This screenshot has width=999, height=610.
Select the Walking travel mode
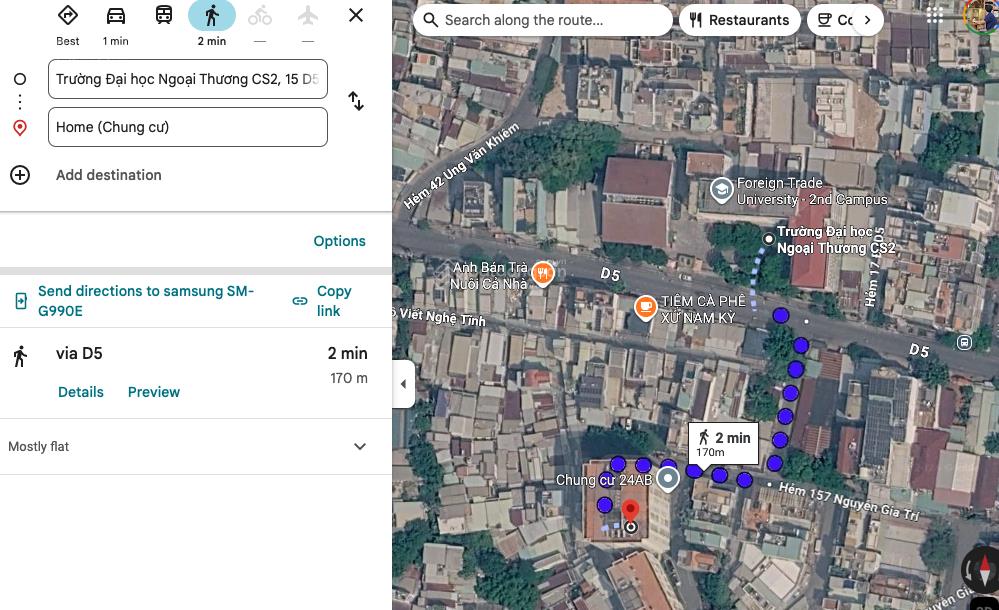click(x=212, y=15)
